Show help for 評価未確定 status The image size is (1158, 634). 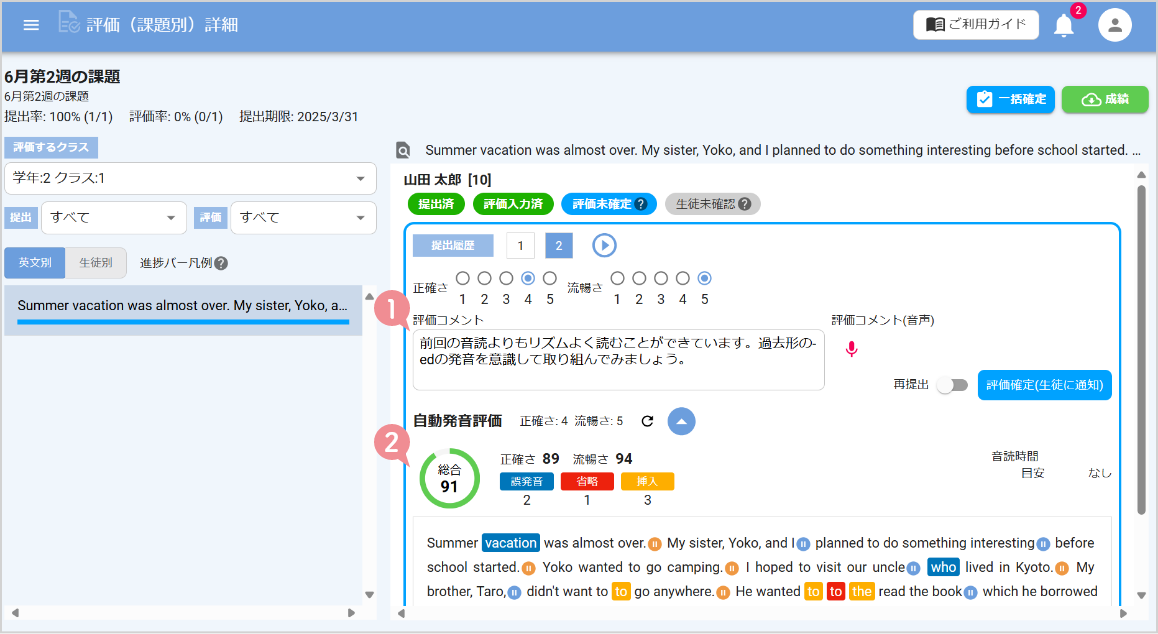pos(640,204)
